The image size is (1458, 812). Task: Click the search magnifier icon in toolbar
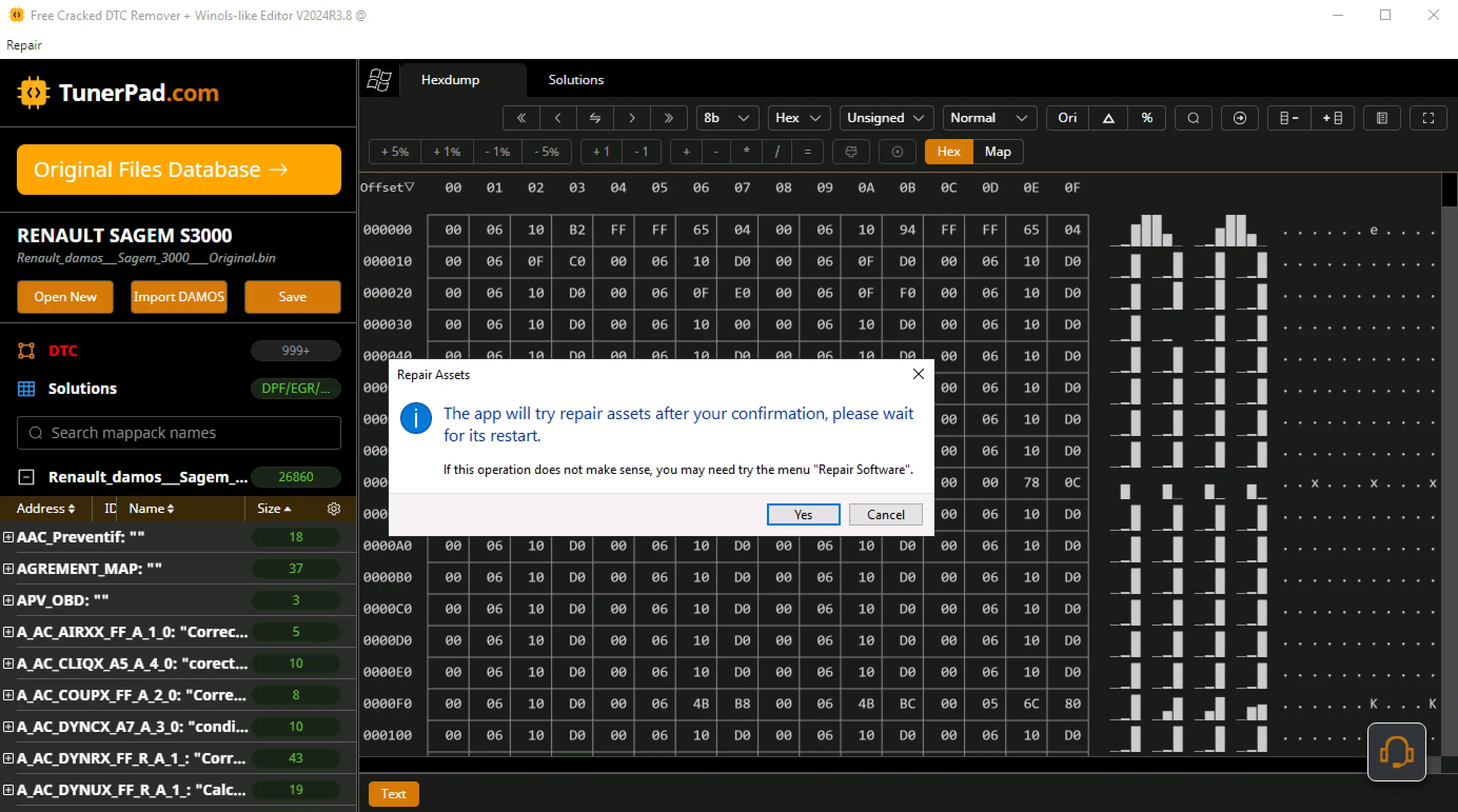(1193, 118)
